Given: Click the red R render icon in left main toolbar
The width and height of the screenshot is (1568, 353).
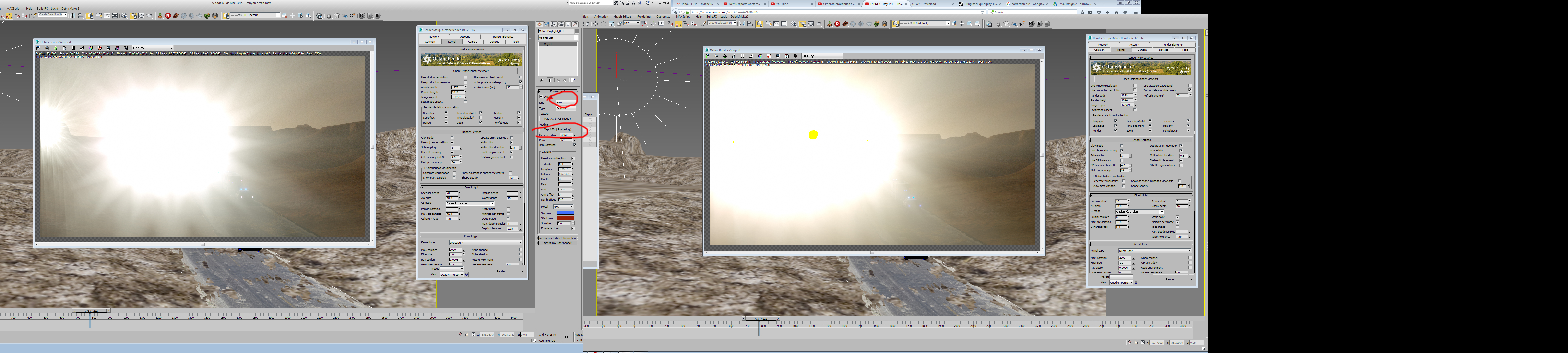Looking at the screenshot, I should click(168, 15).
